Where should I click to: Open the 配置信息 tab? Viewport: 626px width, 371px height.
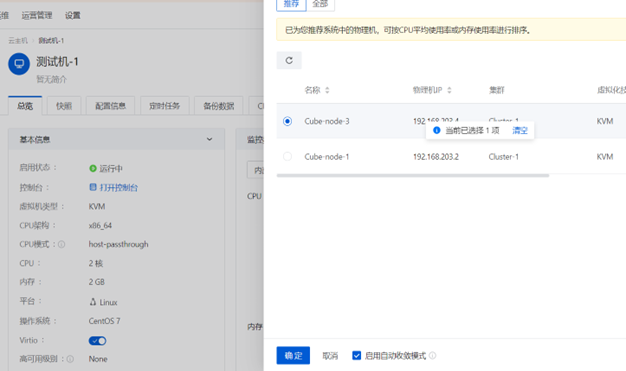(110, 106)
